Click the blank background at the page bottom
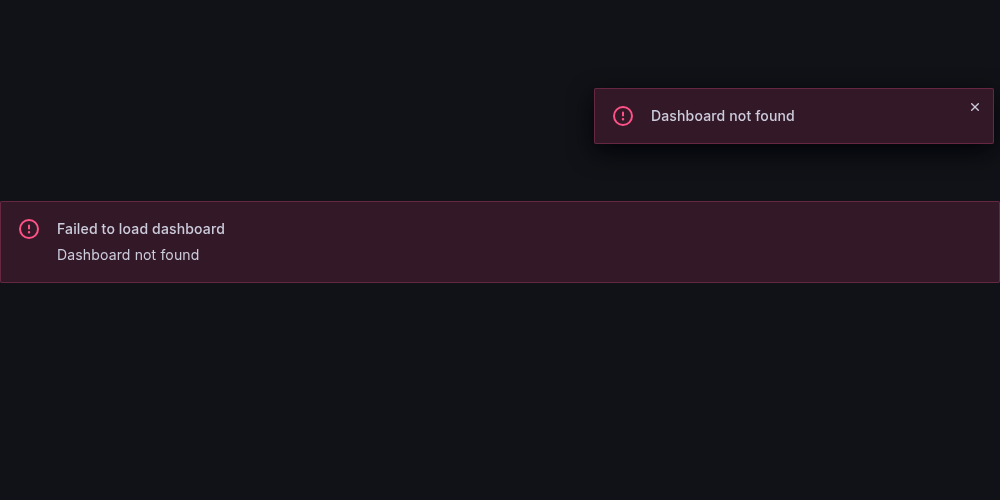The height and width of the screenshot is (500, 1000). pos(500,472)
